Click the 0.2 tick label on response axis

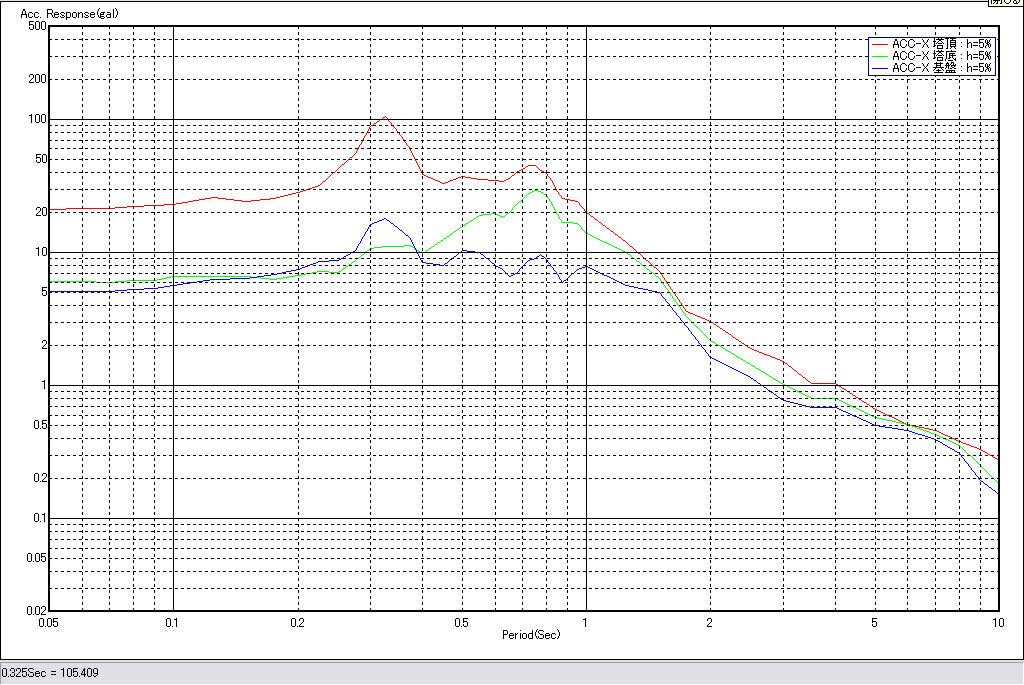click(39, 478)
